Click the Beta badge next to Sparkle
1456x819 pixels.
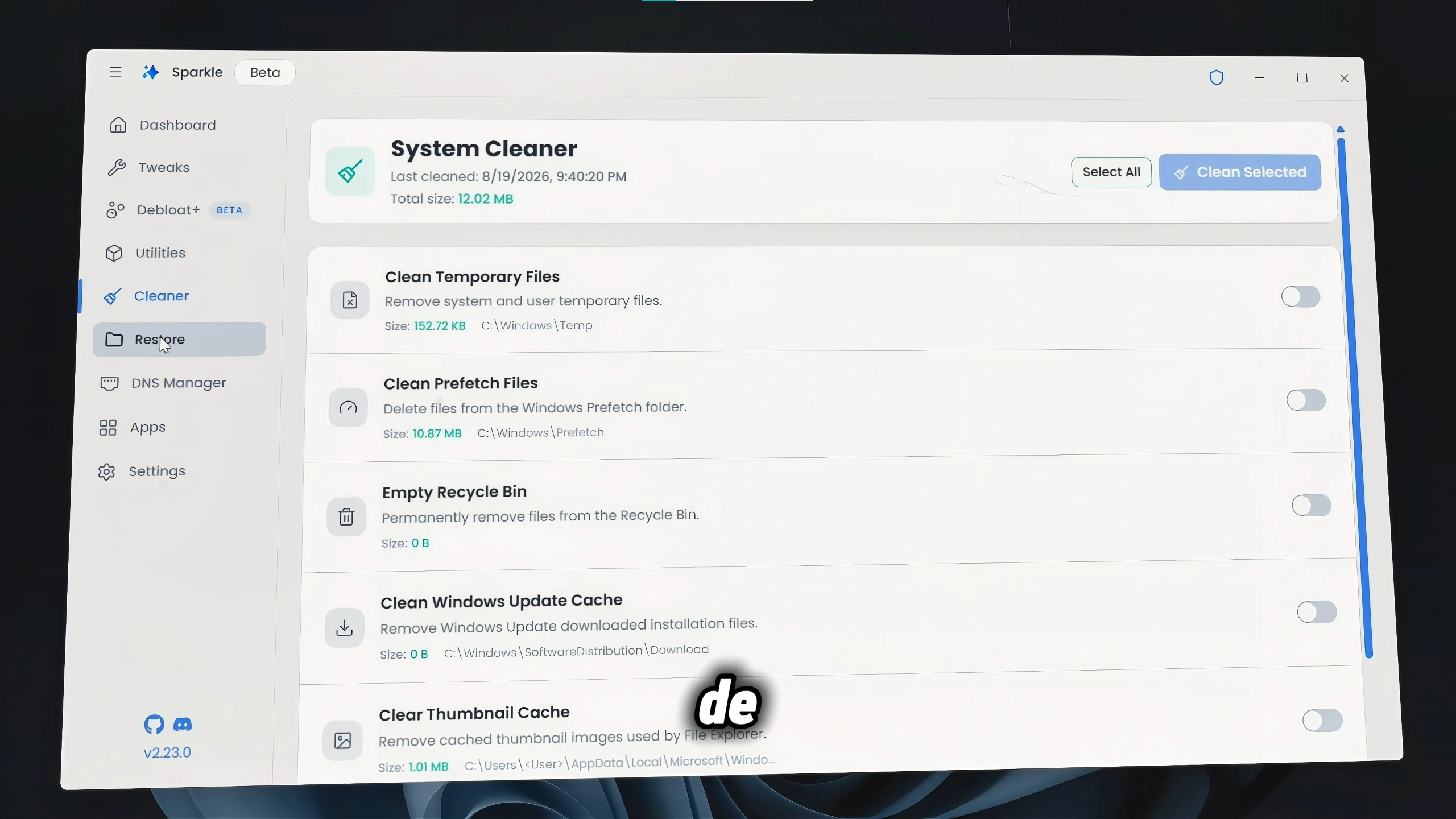click(265, 72)
